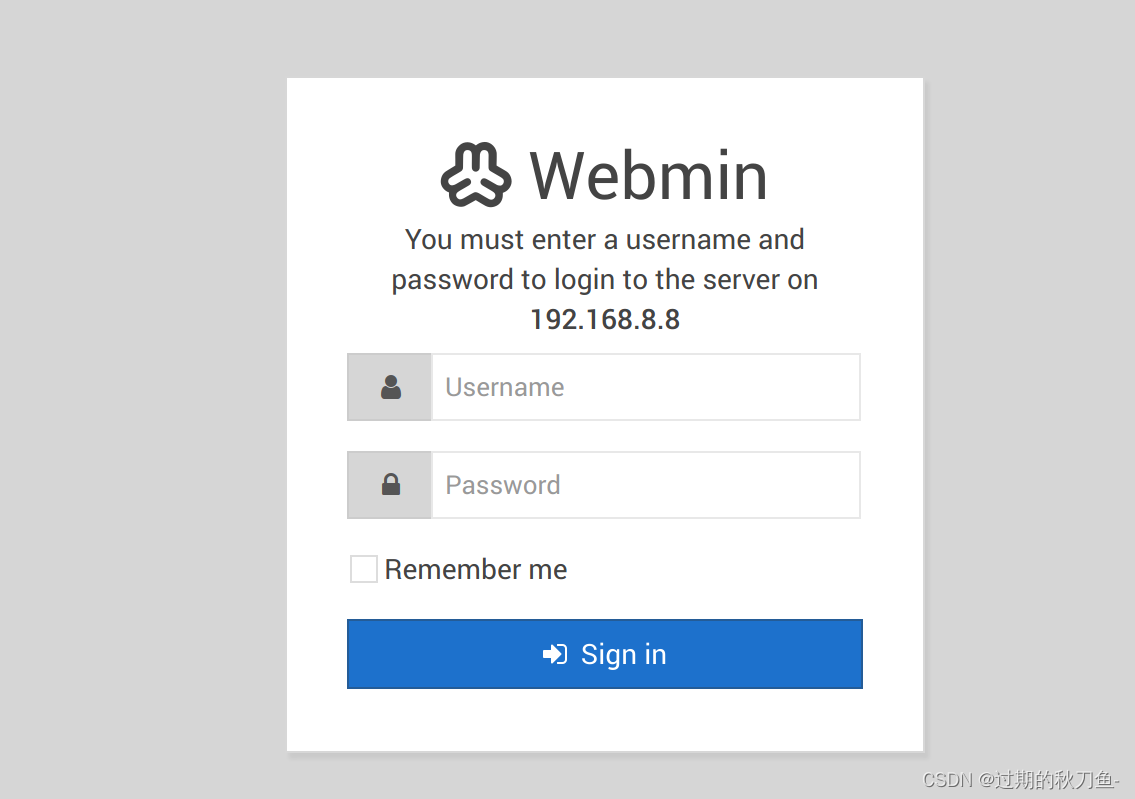Click the server address 192.168.8.8

(605, 319)
